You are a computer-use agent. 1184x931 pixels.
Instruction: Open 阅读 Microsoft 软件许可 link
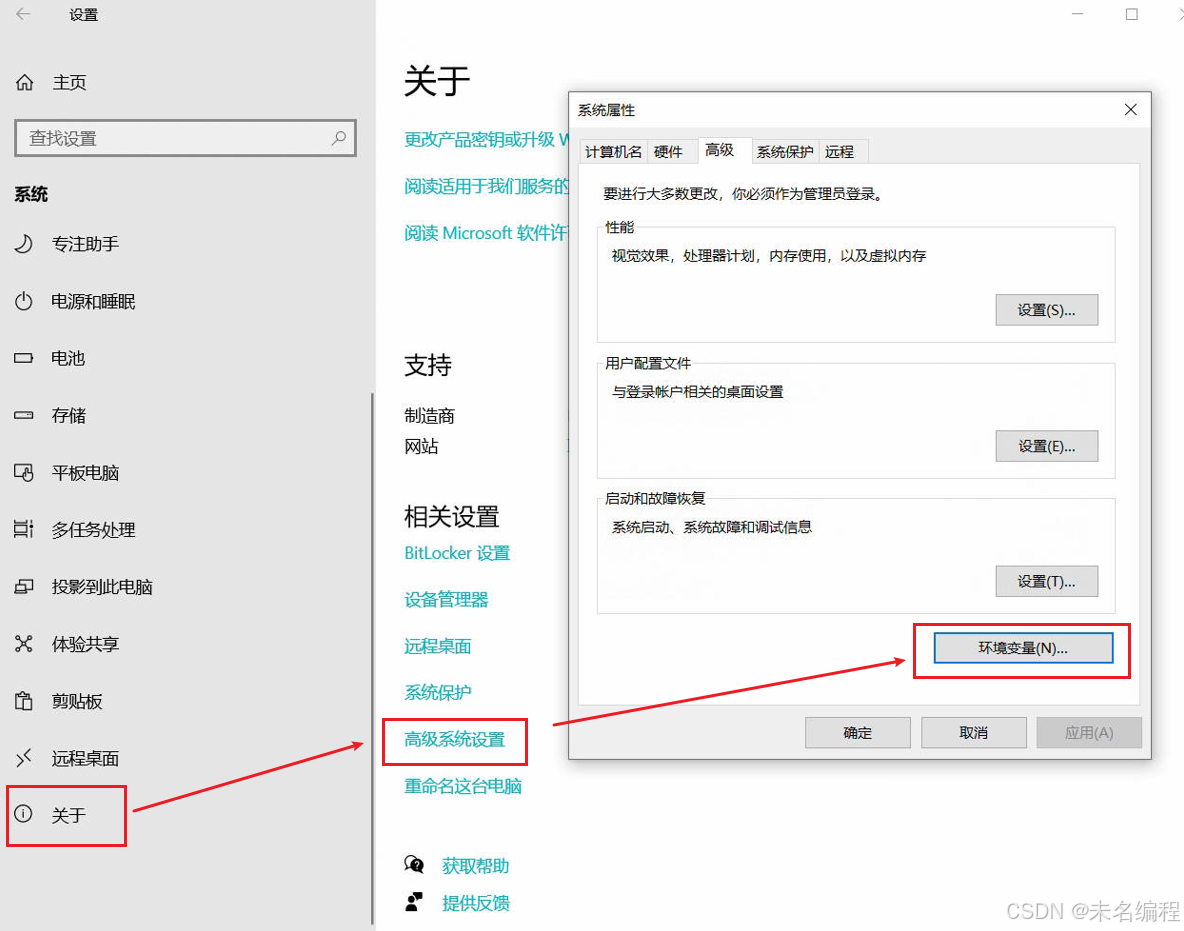tap(486, 233)
